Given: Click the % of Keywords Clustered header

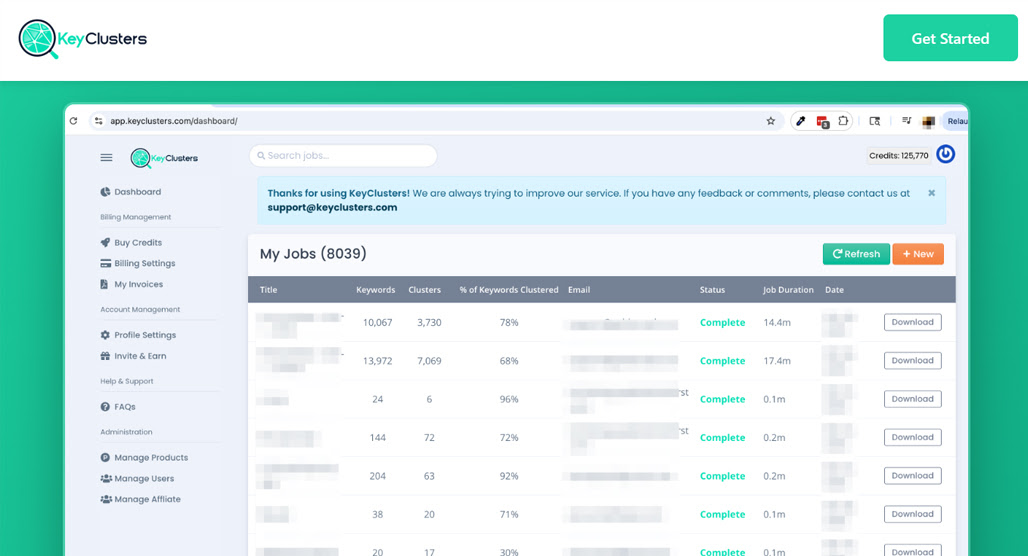Looking at the screenshot, I should pyautogui.click(x=509, y=290).
